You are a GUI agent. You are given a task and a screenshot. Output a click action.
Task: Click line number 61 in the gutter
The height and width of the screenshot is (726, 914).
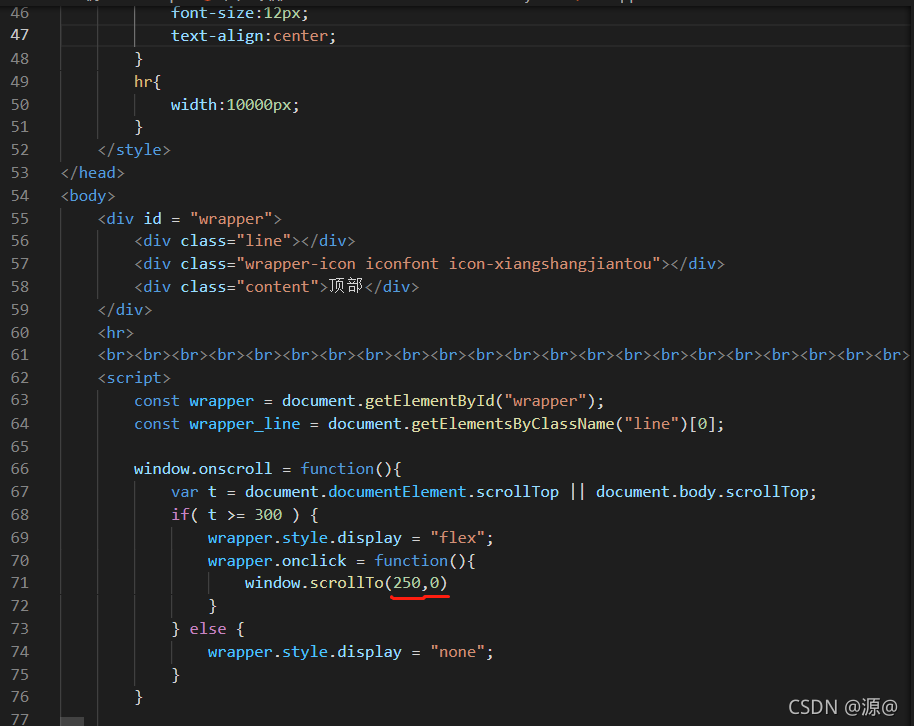(19, 355)
